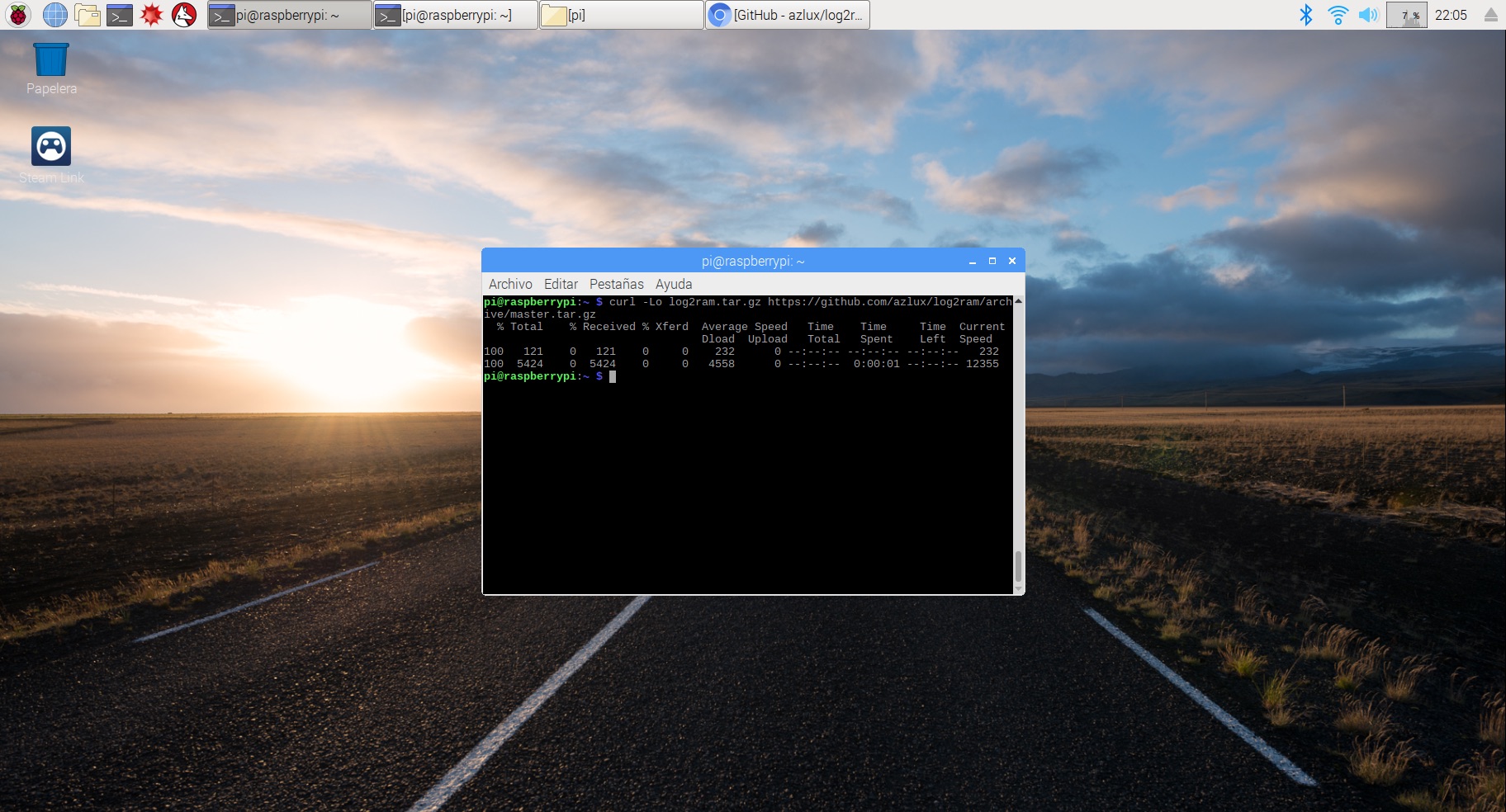This screenshot has height=812, width=1506.
Task: Open the Wi-Fi network menu
Action: pos(1338,15)
